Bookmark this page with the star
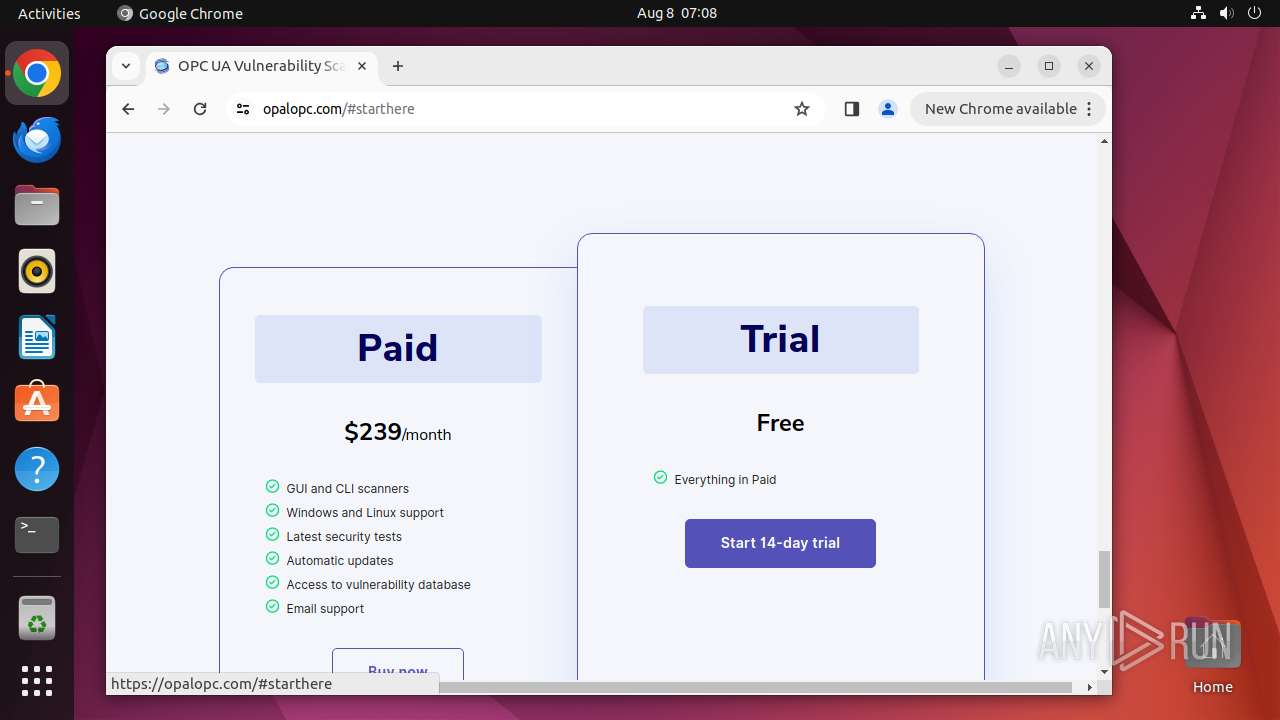This screenshot has height=720, width=1280. 802,109
